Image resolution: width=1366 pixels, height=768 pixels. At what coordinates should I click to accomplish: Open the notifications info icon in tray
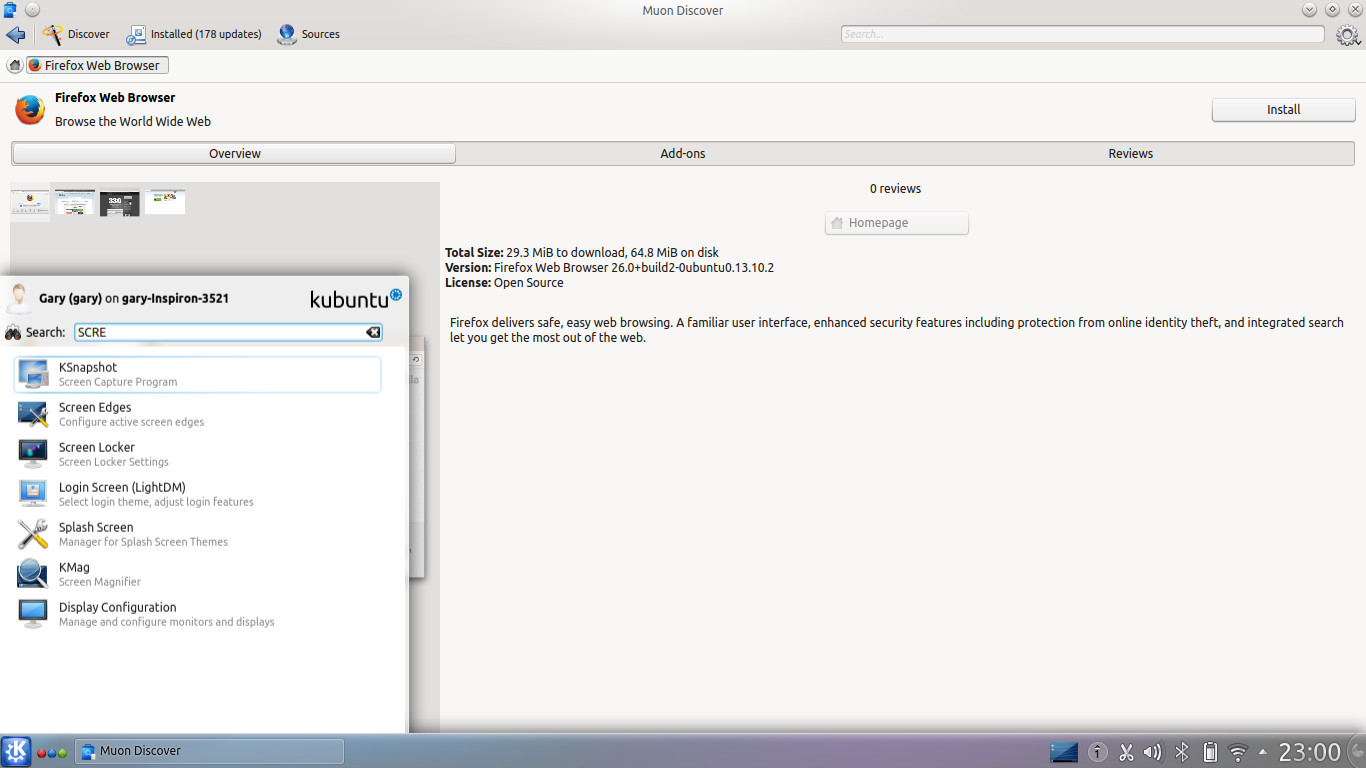tap(1097, 752)
